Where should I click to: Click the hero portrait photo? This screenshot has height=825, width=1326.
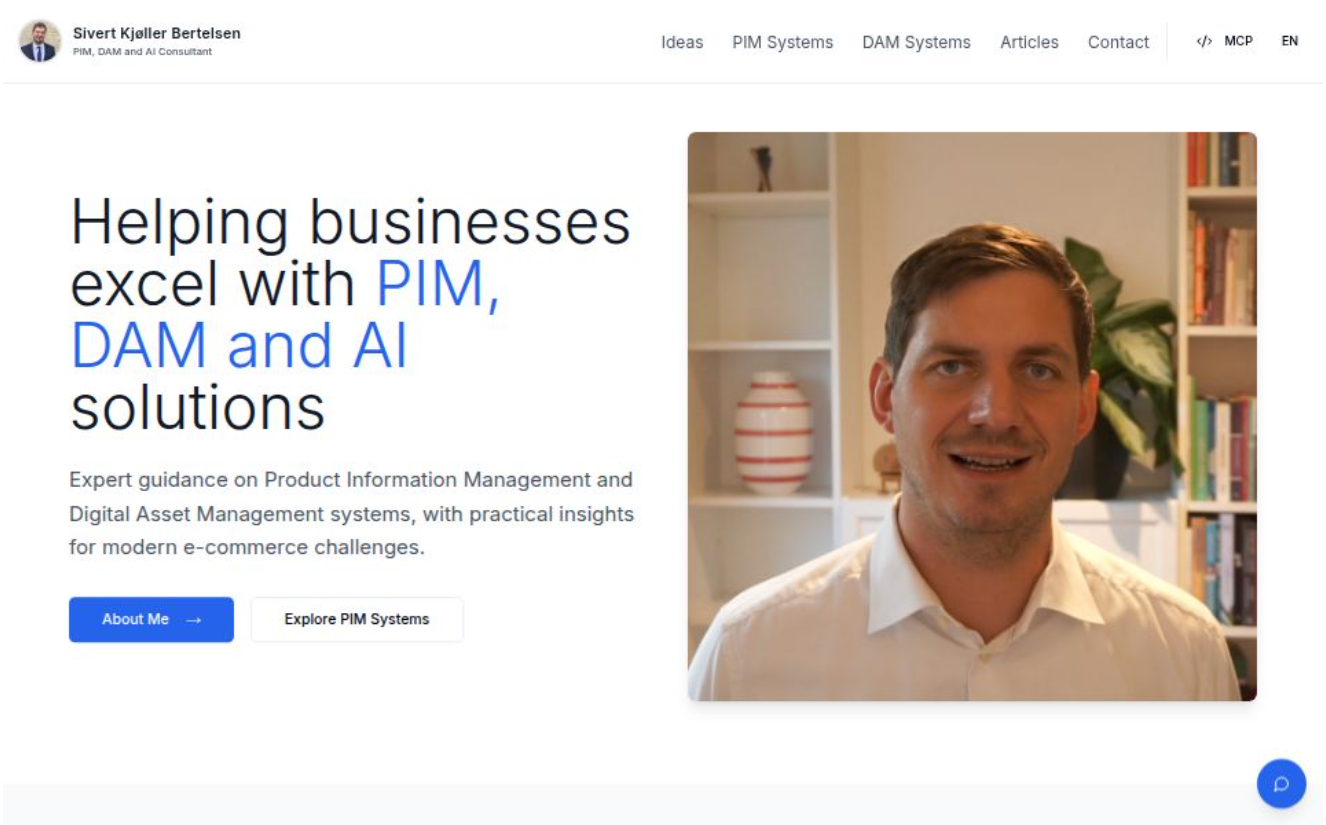pos(972,416)
